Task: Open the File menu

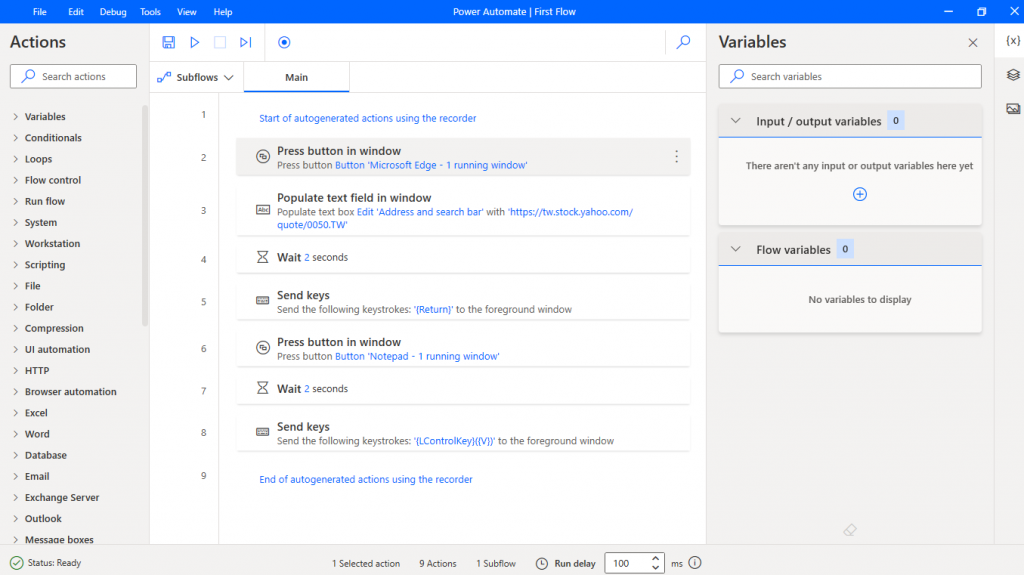Action: click(40, 12)
